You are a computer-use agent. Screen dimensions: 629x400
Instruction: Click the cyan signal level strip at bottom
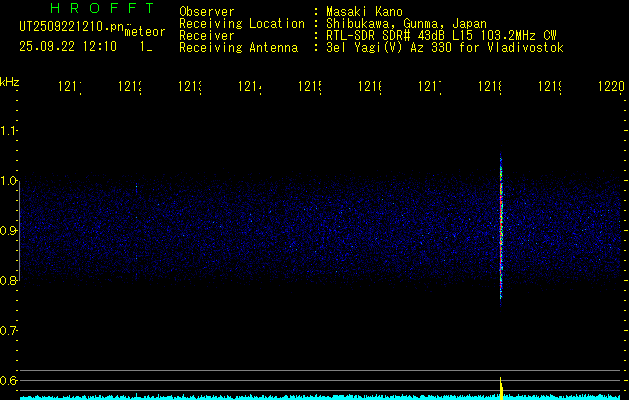click(300, 397)
